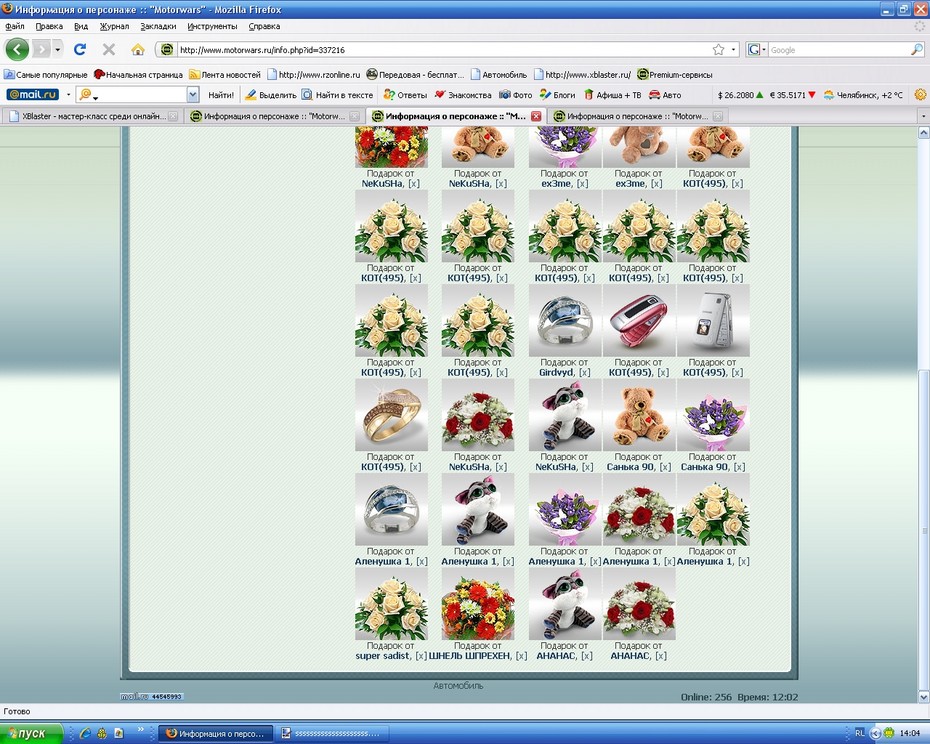This screenshot has width=930, height=744.
Task: Switch to the XBlaster tab
Action: click(93, 116)
